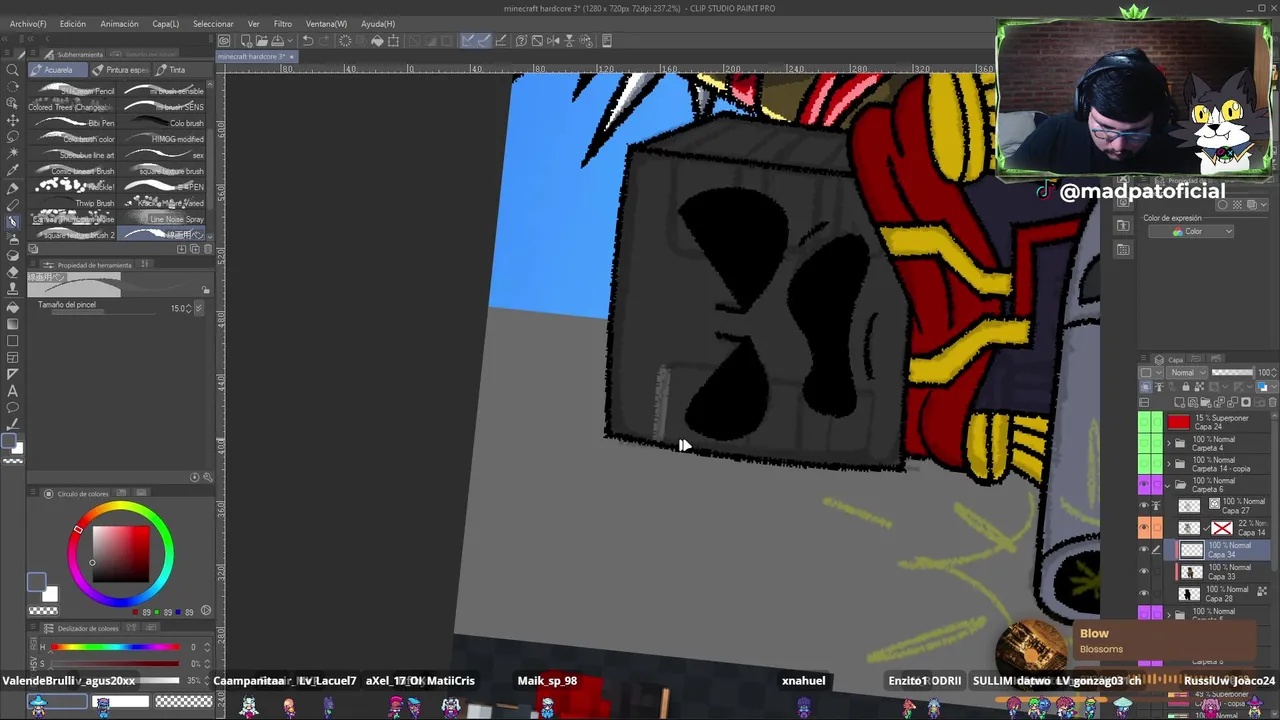Image resolution: width=1280 pixels, height=720 pixels.
Task: Toggle the brush size lock icon
Action: [x=206, y=291]
